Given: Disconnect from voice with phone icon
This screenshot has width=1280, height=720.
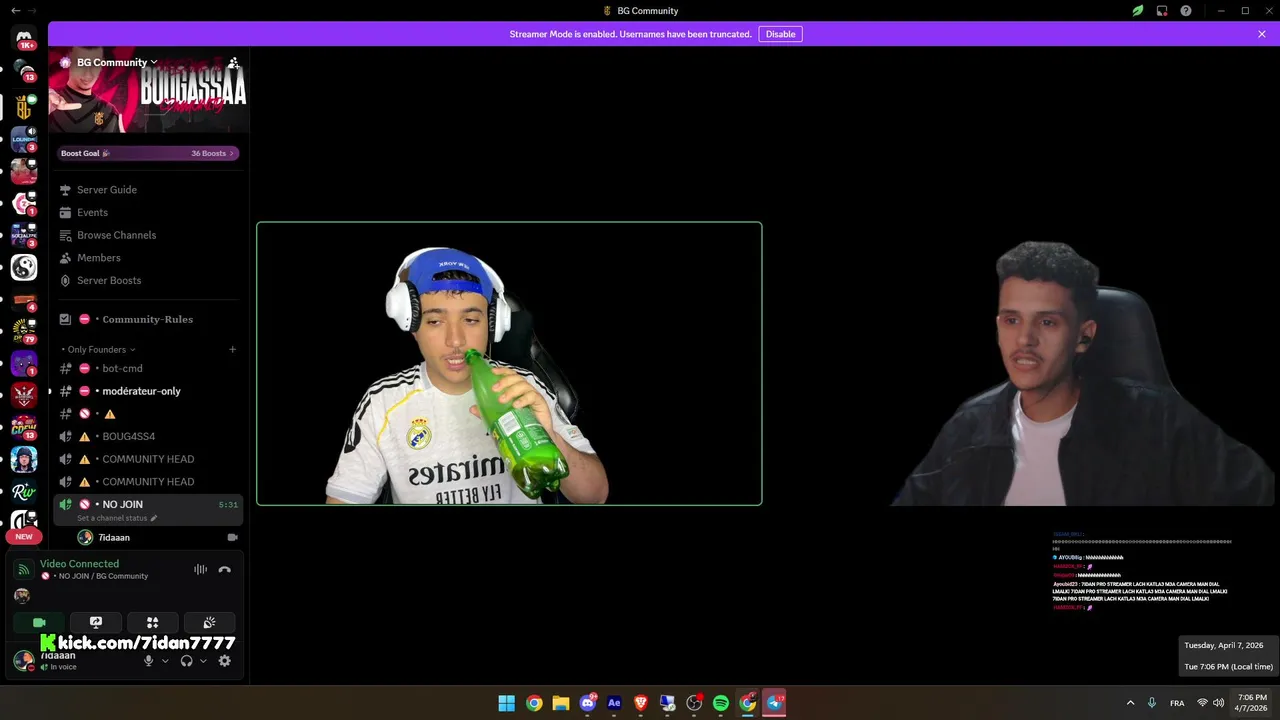Looking at the screenshot, I should click(x=224, y=569).
